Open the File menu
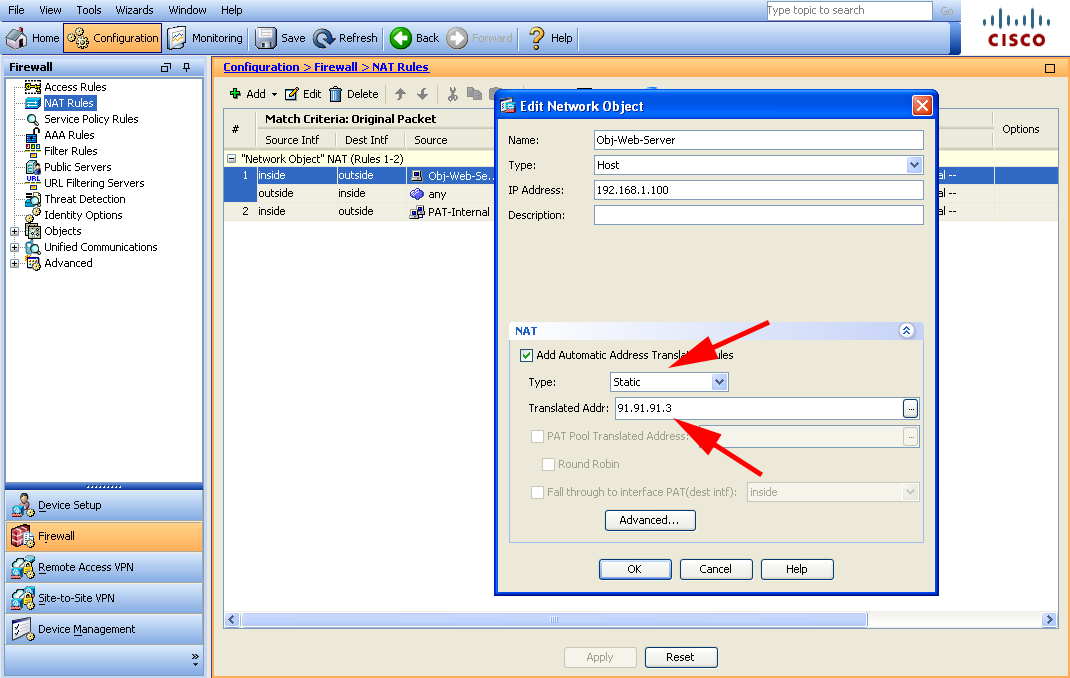The image size is (1070, 678). pos(16,10)
